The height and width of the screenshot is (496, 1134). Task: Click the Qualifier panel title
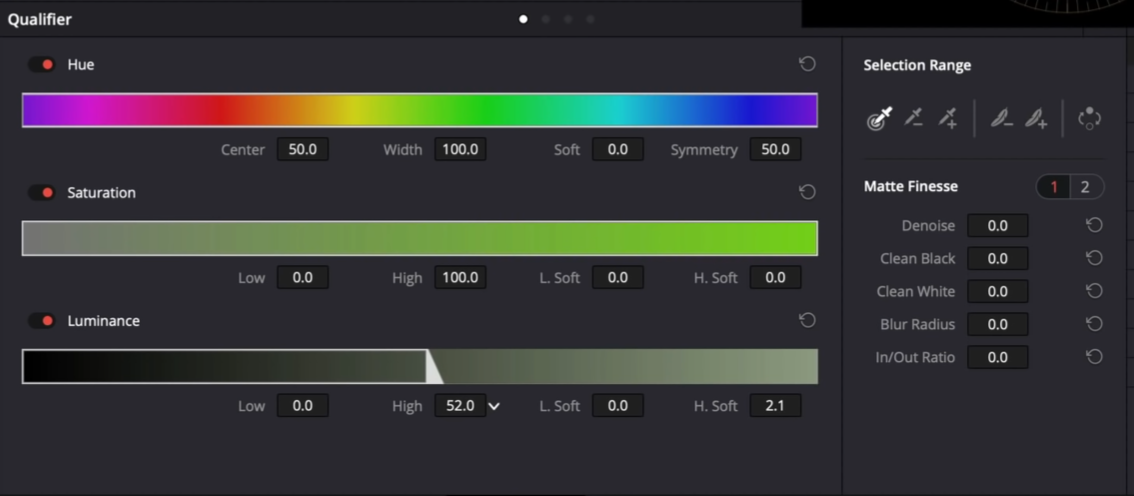[x=40, y=20]
